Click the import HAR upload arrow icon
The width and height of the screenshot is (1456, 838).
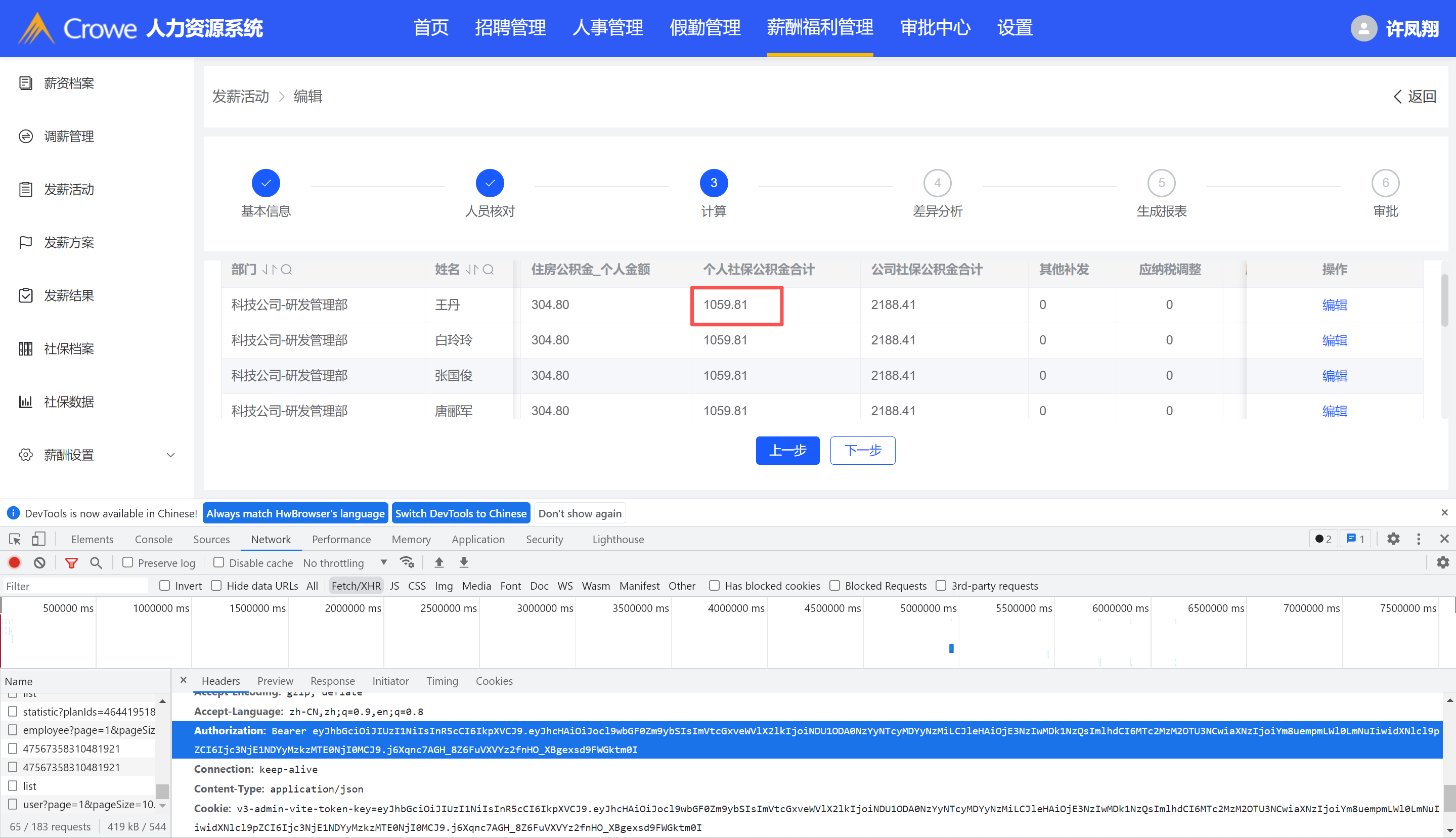point(439,562)
